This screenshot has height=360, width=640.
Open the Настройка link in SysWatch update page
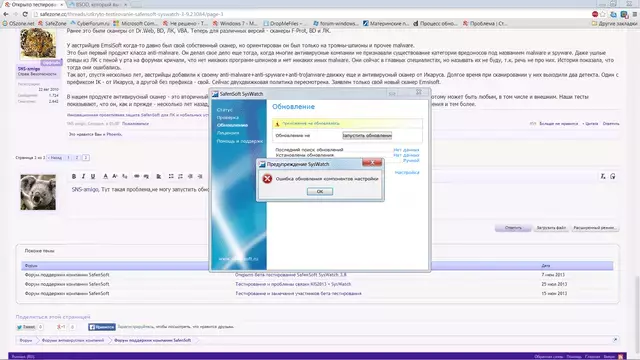[x=407, y=172]
